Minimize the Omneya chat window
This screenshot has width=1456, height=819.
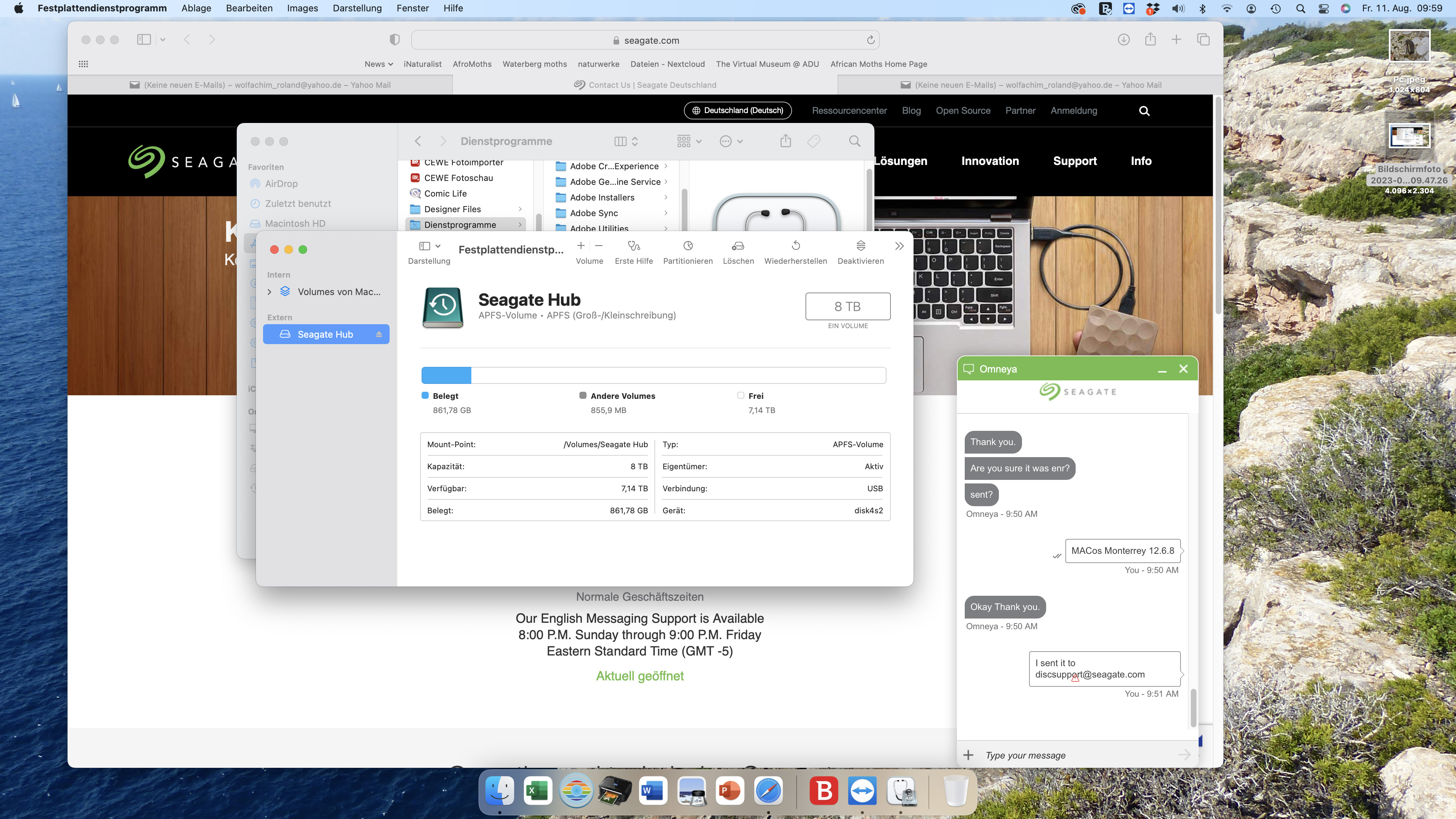click(x=1162, y=370)
